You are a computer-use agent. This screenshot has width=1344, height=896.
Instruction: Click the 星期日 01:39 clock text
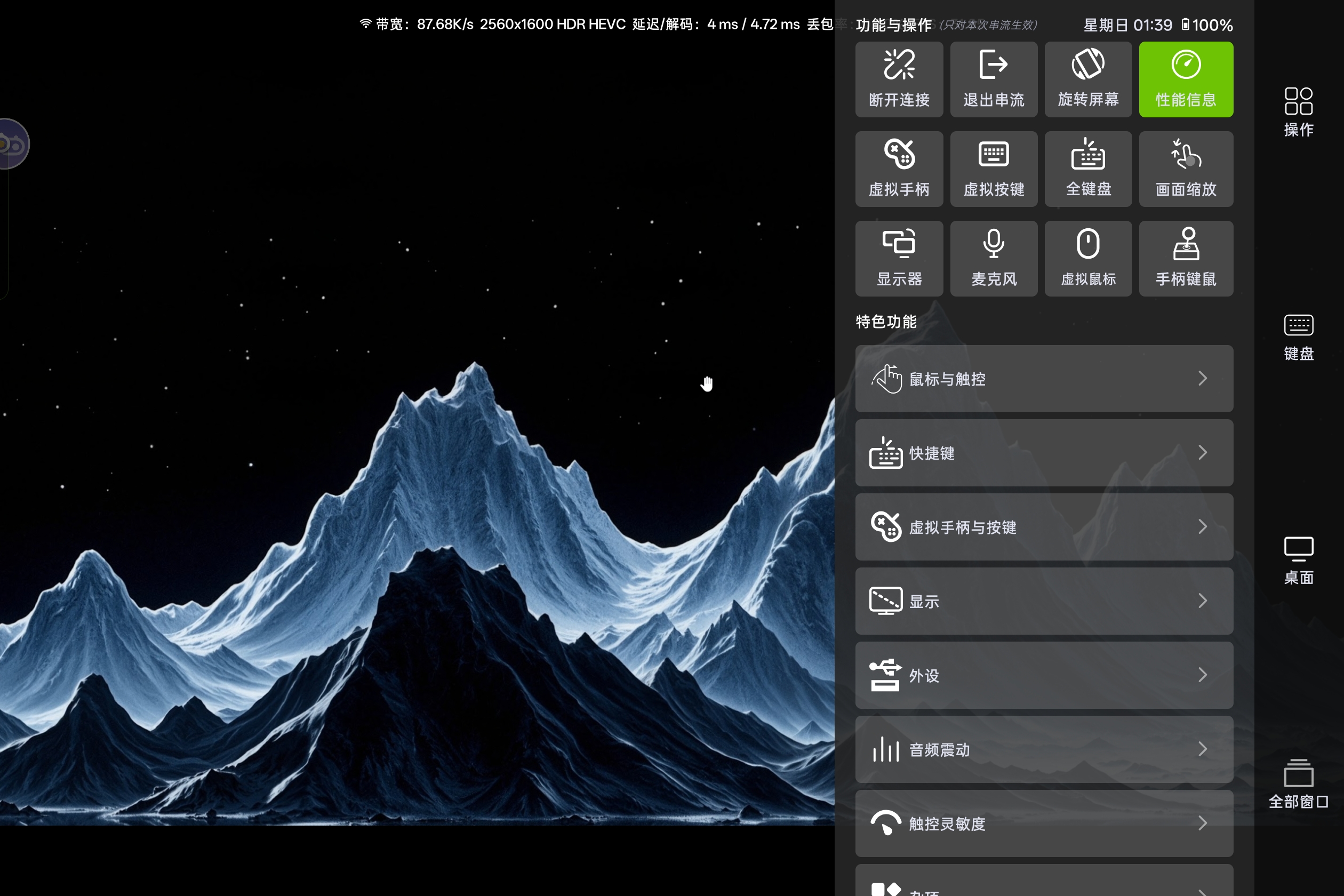pyautogui.click(x=1127, y=25)
